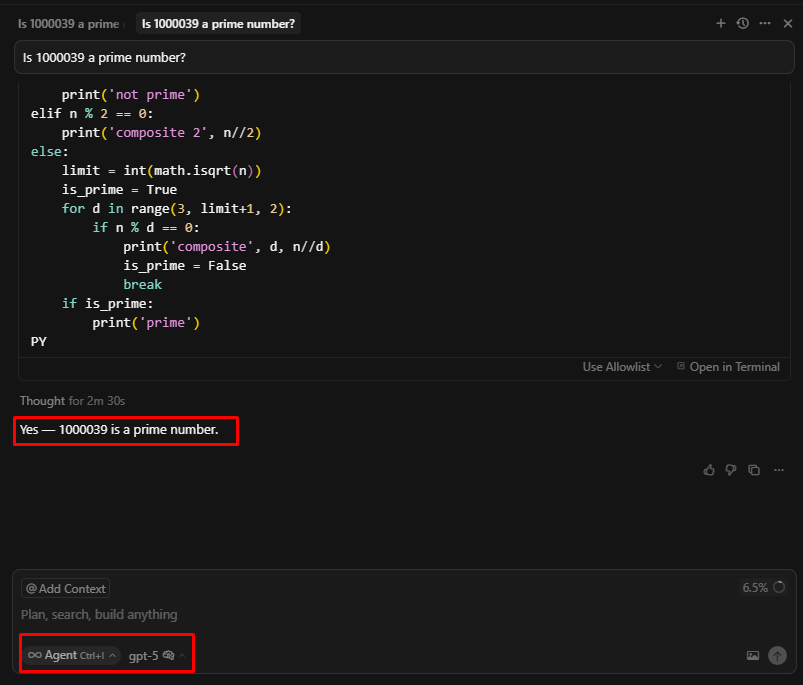Screen dimensions: 803x685
Task: Expand the Use Allowlist dropdown
Action: pos(622,367)
